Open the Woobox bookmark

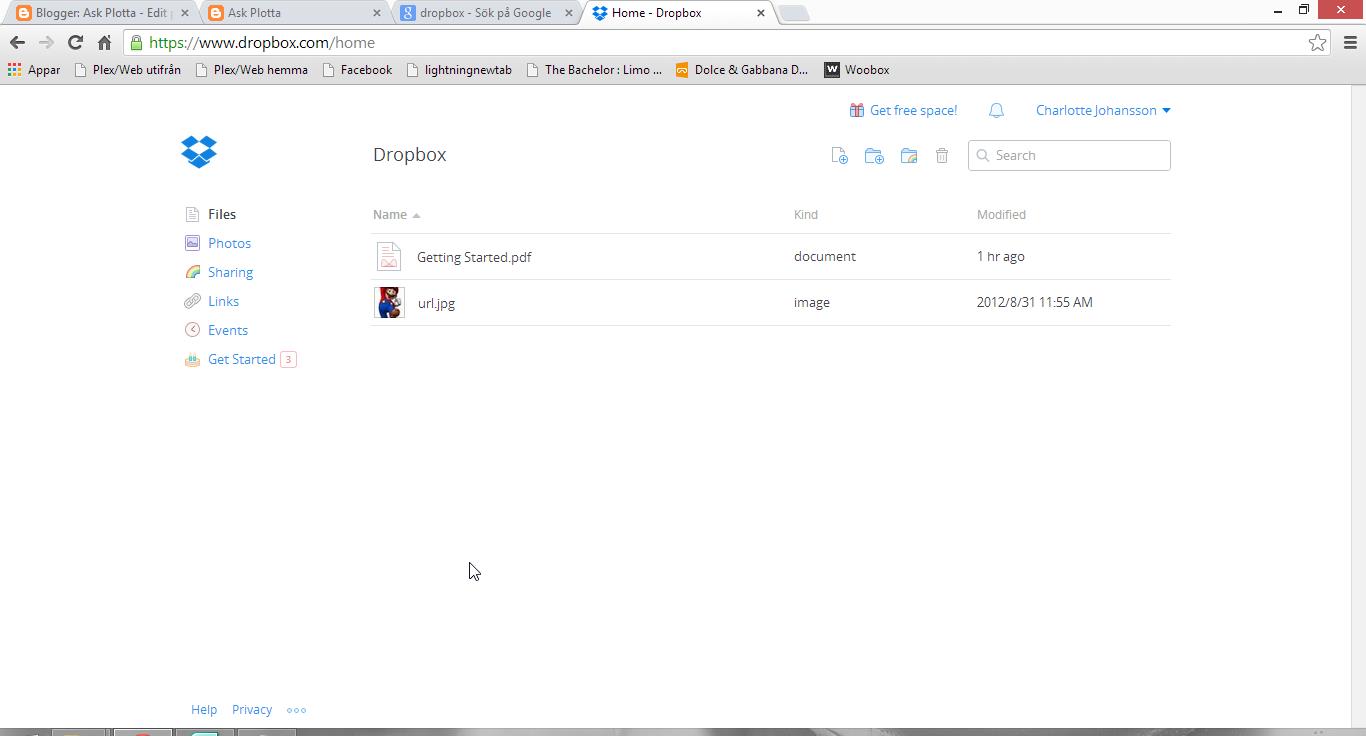coord(857,70)
